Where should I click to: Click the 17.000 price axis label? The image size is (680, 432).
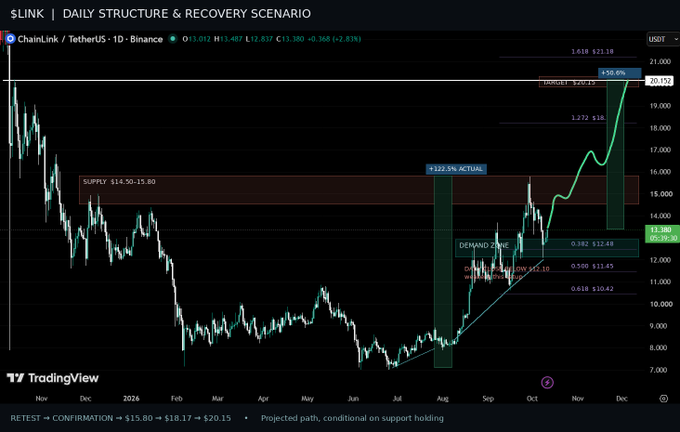pos(660,150)
